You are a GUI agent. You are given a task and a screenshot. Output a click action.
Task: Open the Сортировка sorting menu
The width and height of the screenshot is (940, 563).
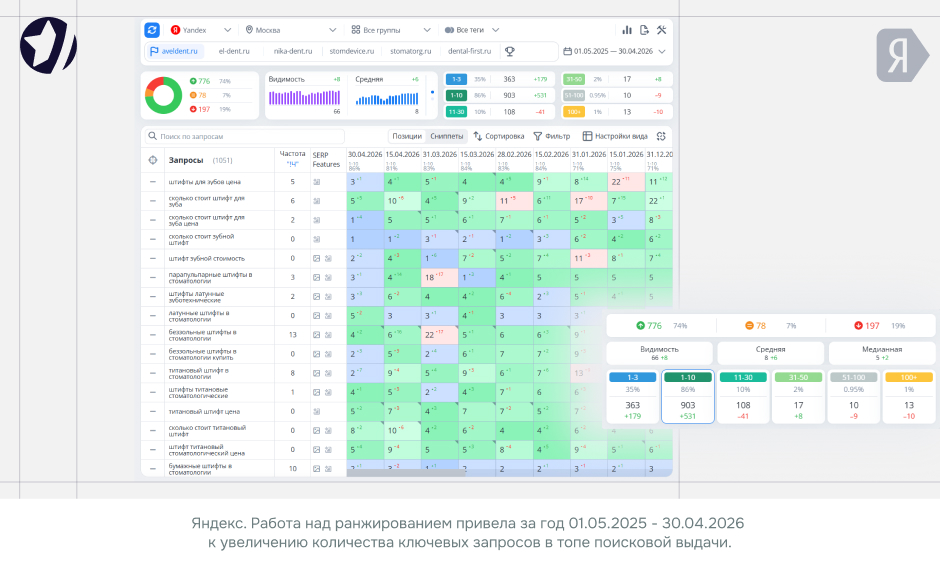[499, 136]
